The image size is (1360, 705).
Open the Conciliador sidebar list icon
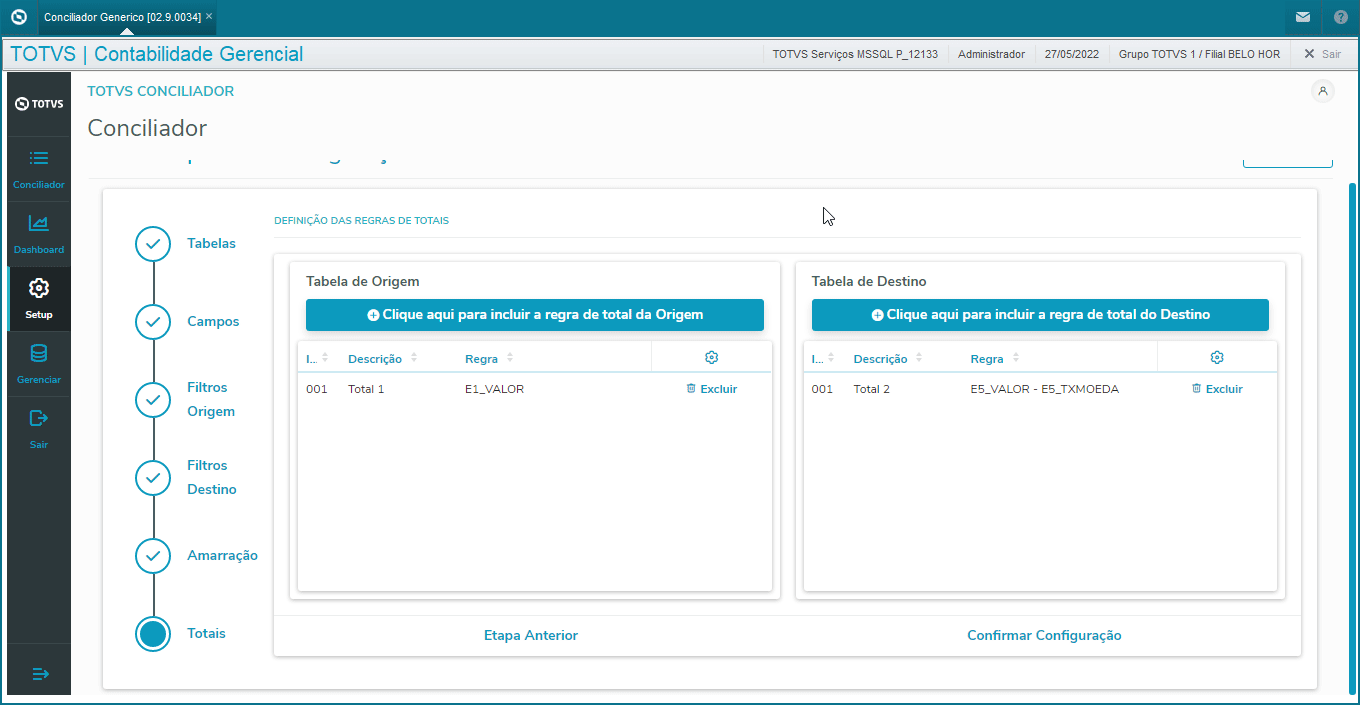[x=39, y=158]
